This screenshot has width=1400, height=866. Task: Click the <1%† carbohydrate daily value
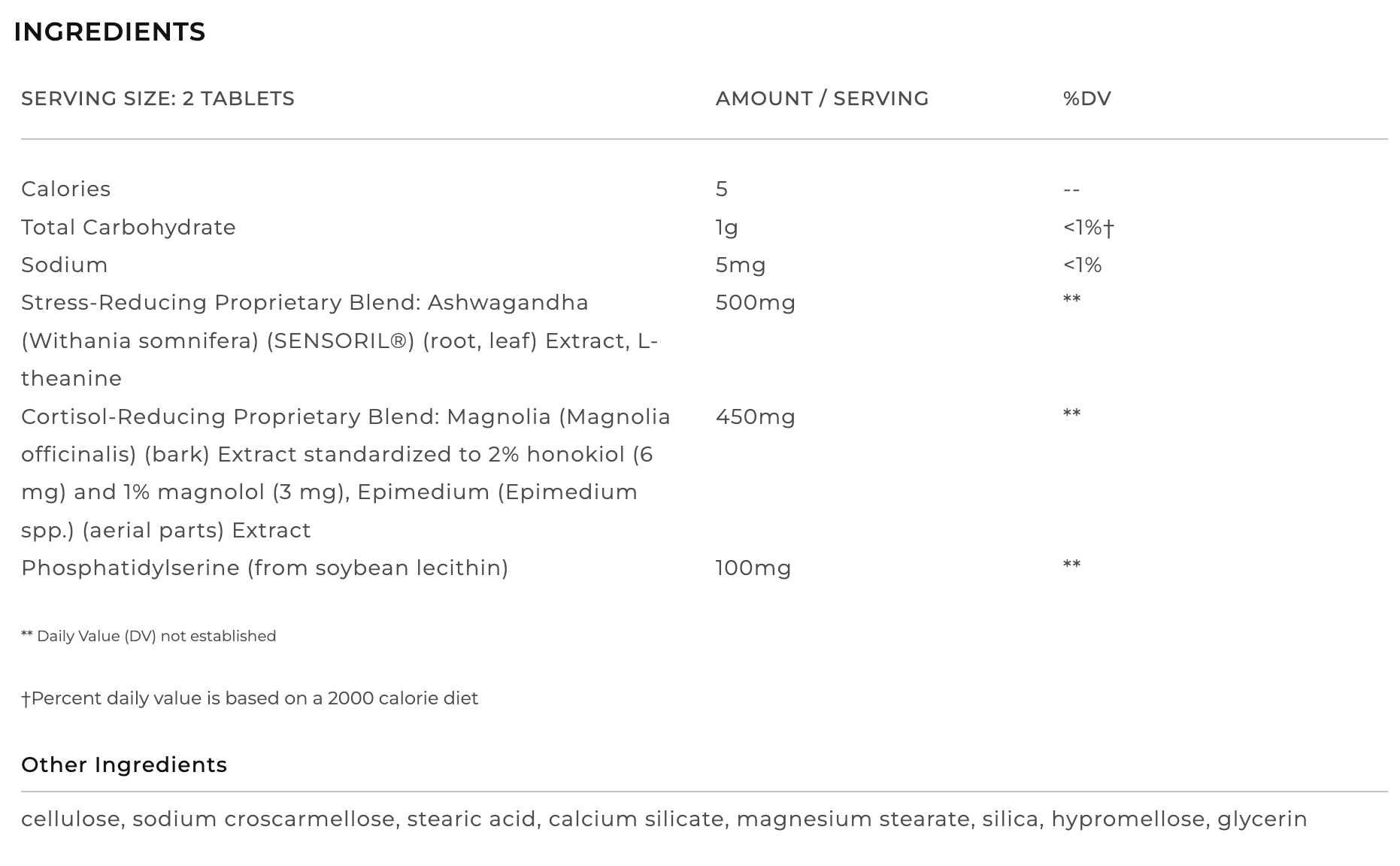click(1088, 227)
